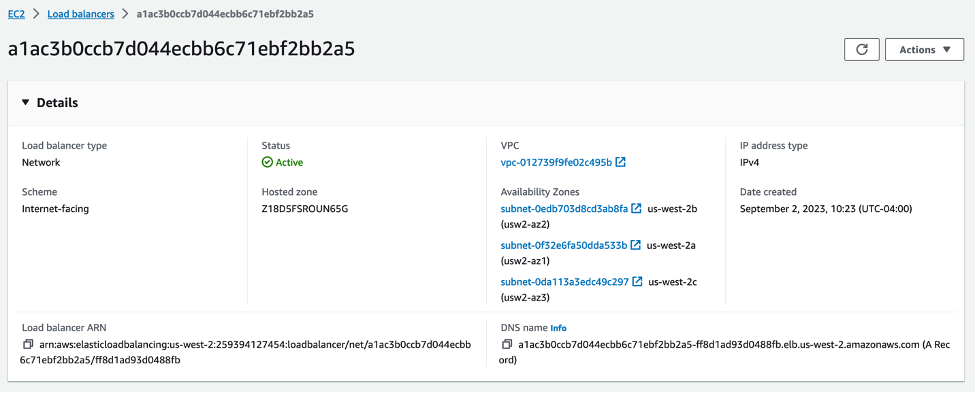977x393 pixels.
Task: Open subnet-0da113a3edc49c297 link
Action: tap(565, 282)
